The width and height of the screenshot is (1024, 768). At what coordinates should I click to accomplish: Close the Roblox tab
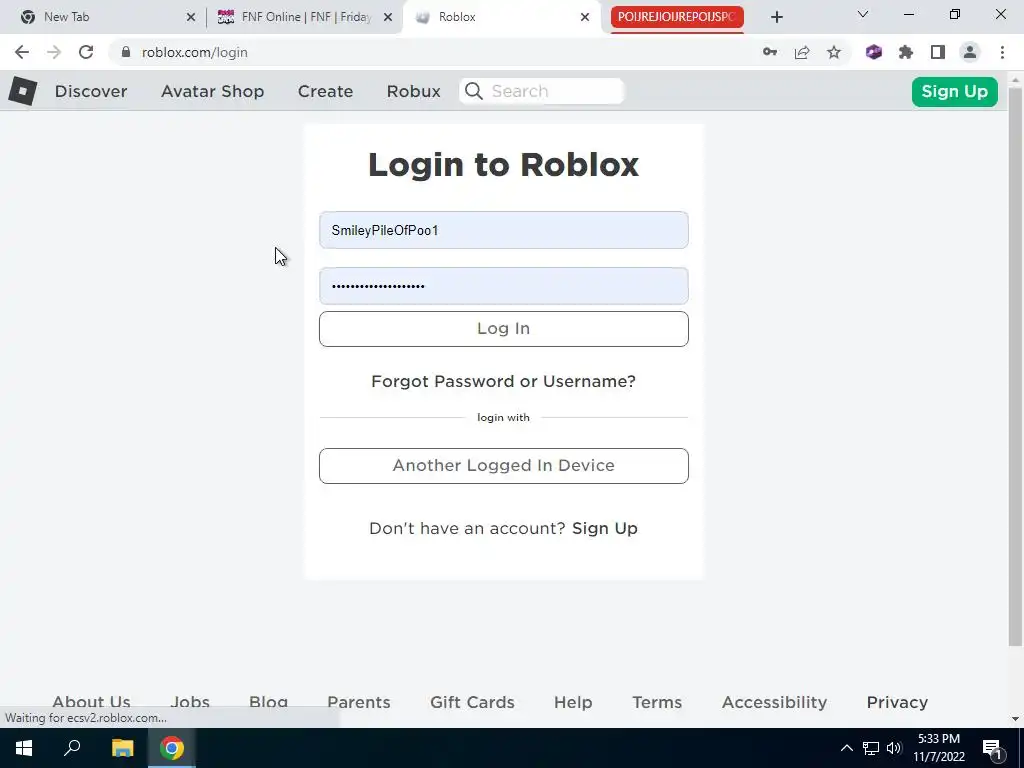(x=585, y=17)
